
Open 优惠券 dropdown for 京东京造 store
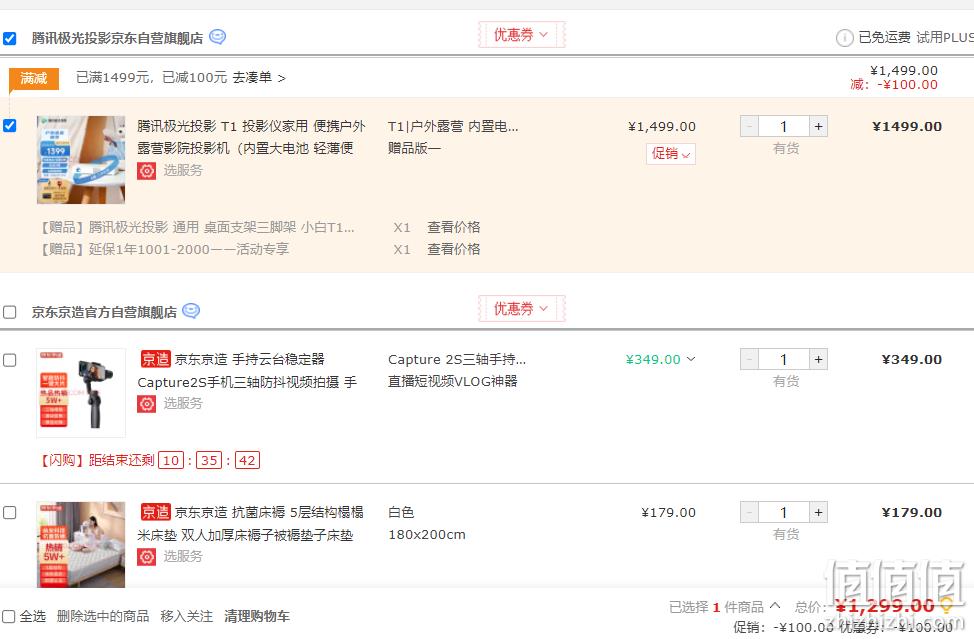pos(521,309)
